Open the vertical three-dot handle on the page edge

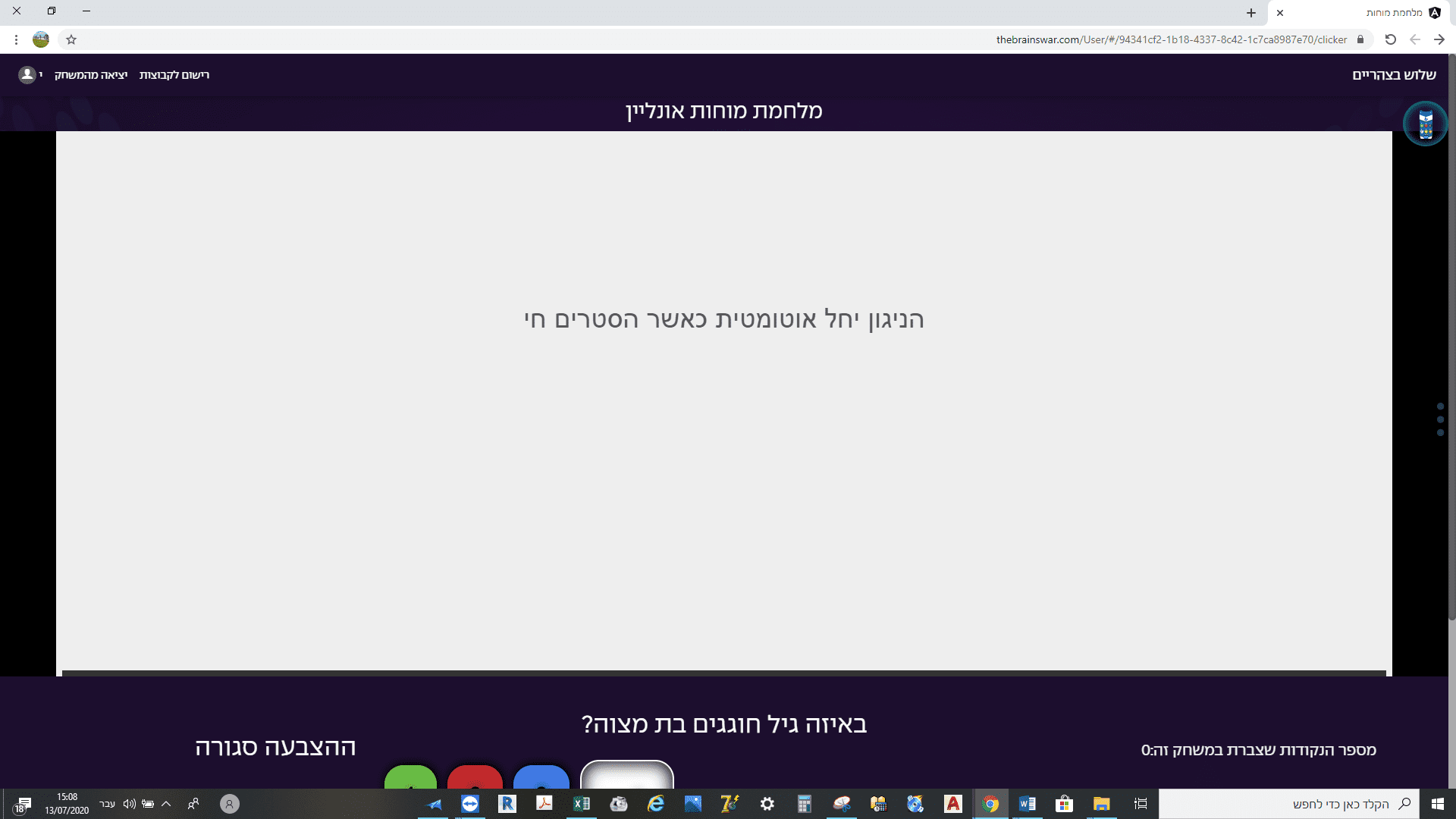click(x=1439, y=419)
